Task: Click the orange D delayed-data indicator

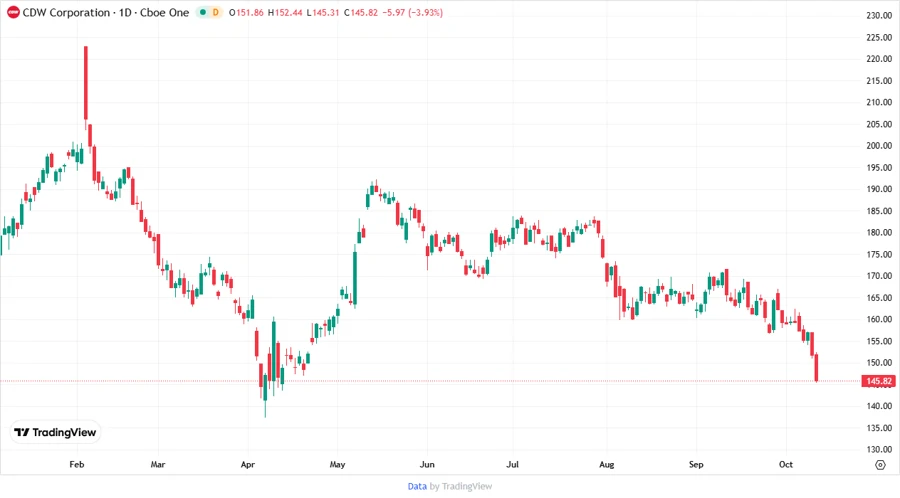Action: [x=216, y=13]
